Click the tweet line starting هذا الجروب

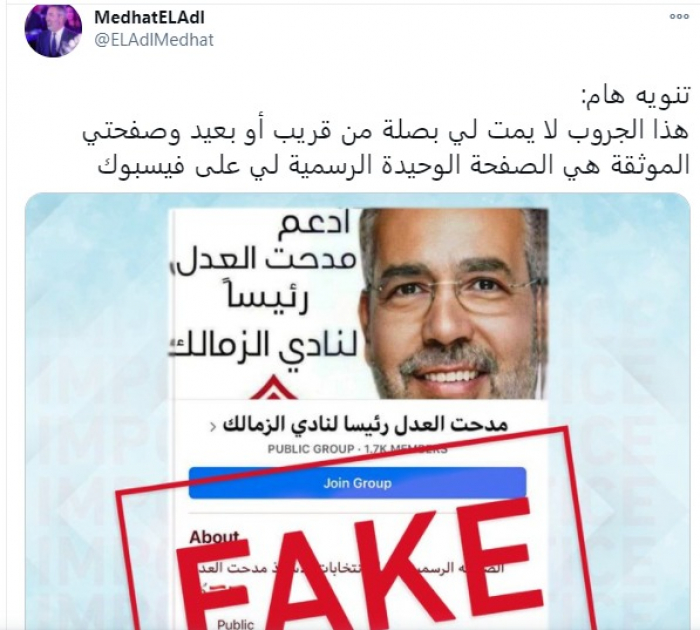tap(386, 131)
